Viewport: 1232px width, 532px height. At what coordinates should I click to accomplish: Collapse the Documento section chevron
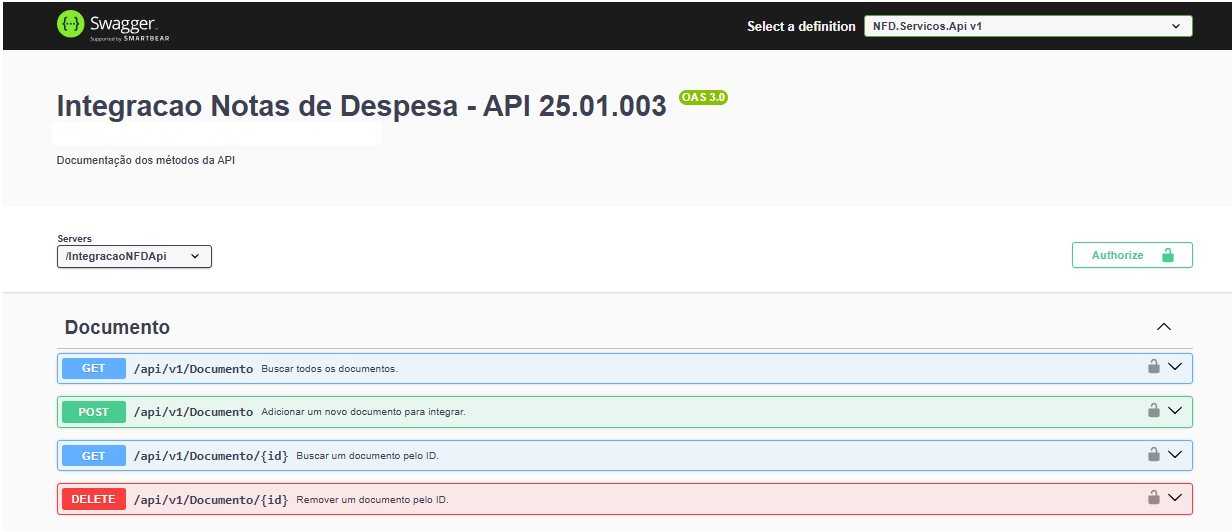pyautogui.click(x=1163, y=327)
